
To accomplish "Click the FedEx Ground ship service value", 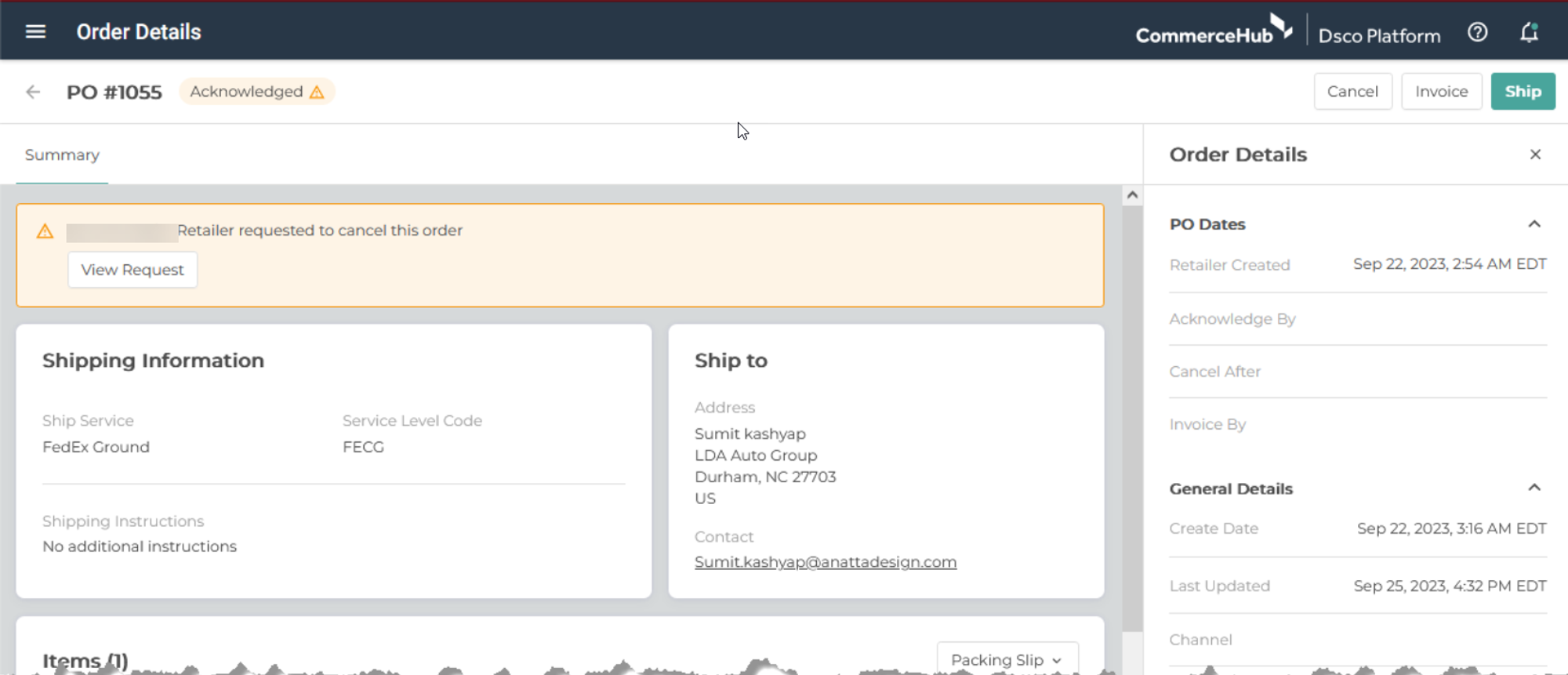I will point(96,447).
